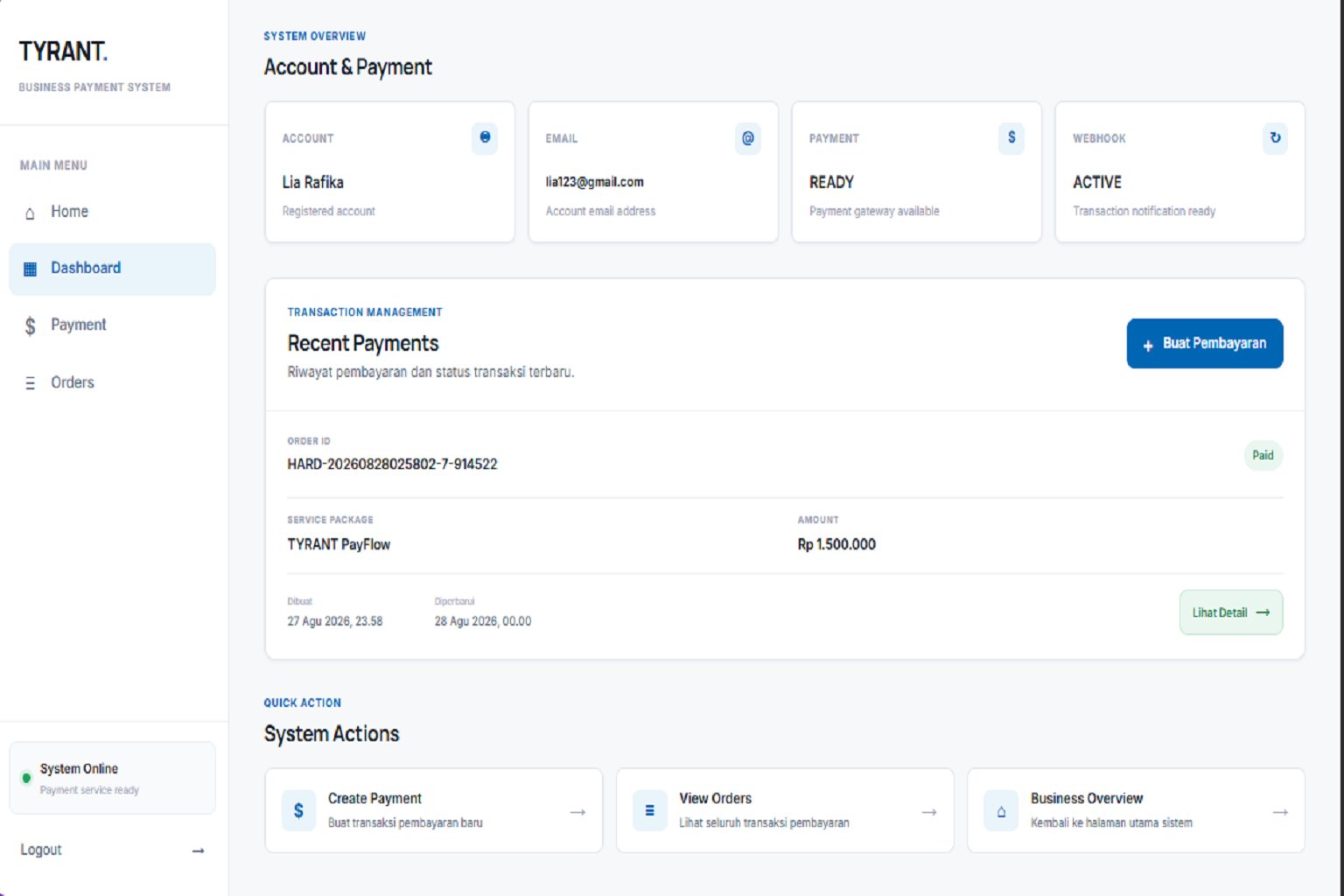Image resolution: width=1344 pixels, height=896 pixels.
Task: Log out using the Logout link
Action: (x=112, y=850)
